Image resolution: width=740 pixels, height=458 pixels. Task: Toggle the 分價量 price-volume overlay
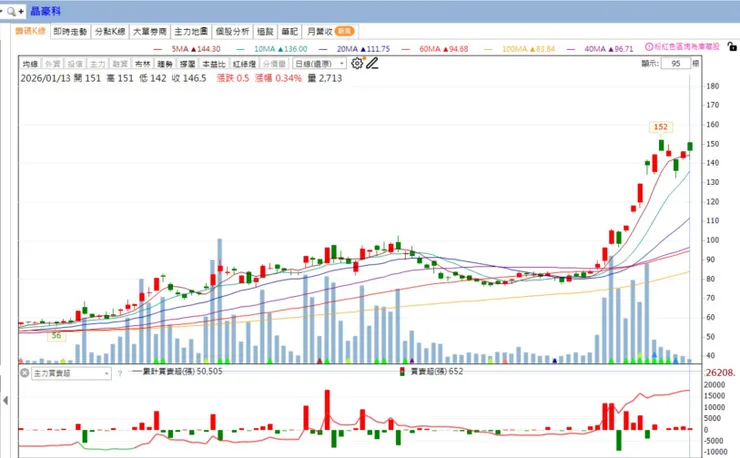[274, 64]
